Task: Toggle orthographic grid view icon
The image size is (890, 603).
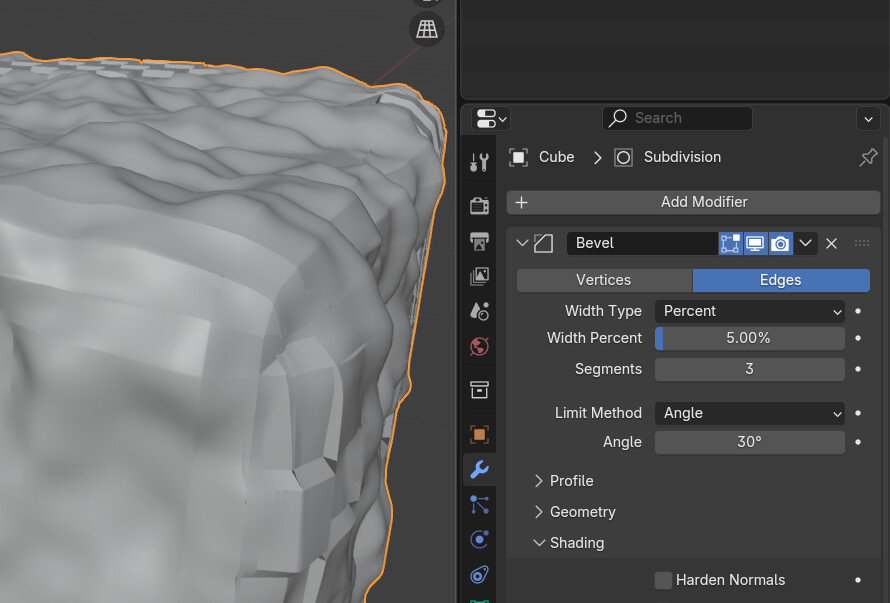Action: pos(427,28)
